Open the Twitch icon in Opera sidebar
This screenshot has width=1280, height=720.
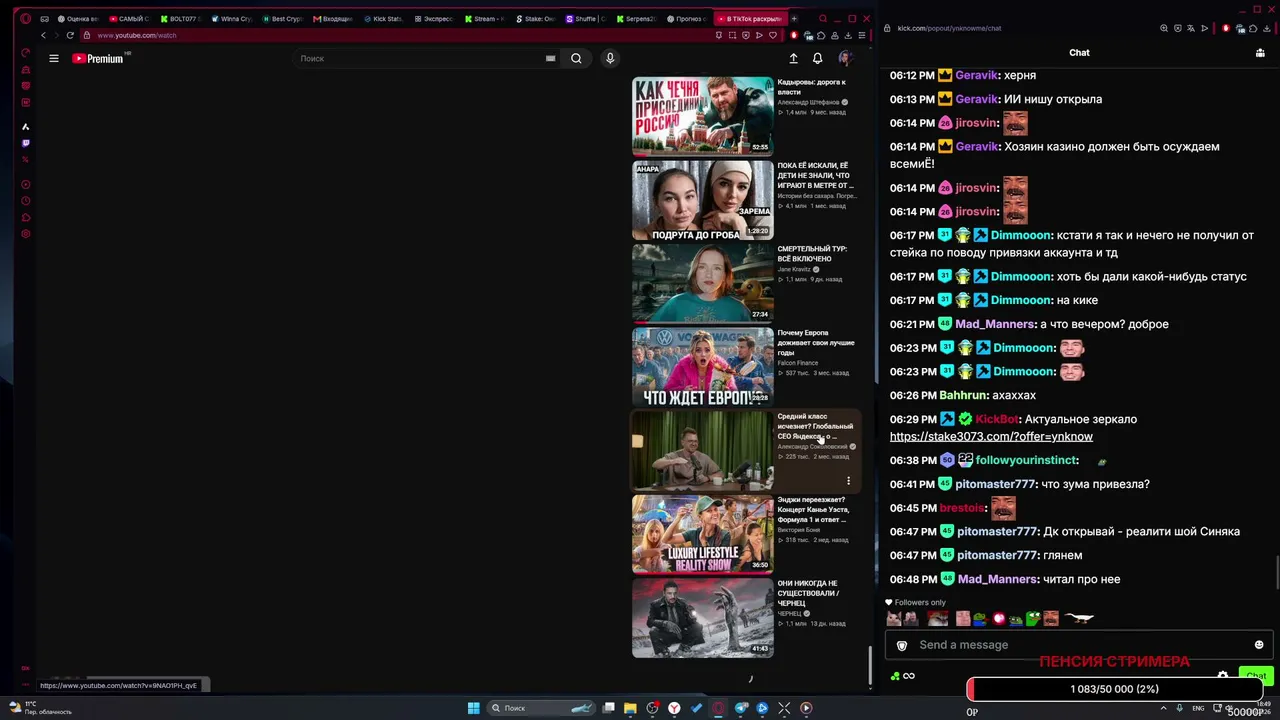tap(26, 143)
